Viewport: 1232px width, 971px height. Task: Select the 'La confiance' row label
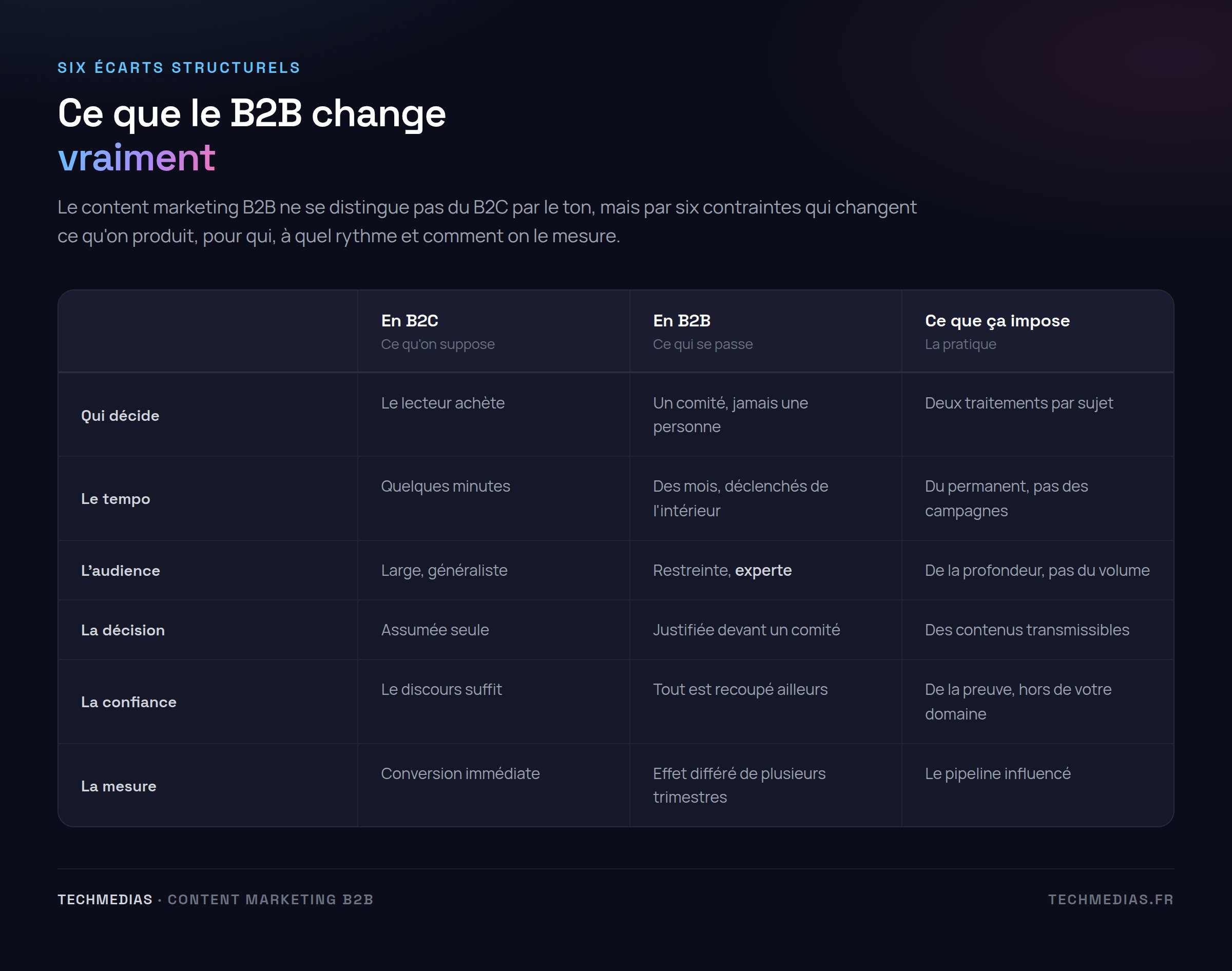pos(128,702)
